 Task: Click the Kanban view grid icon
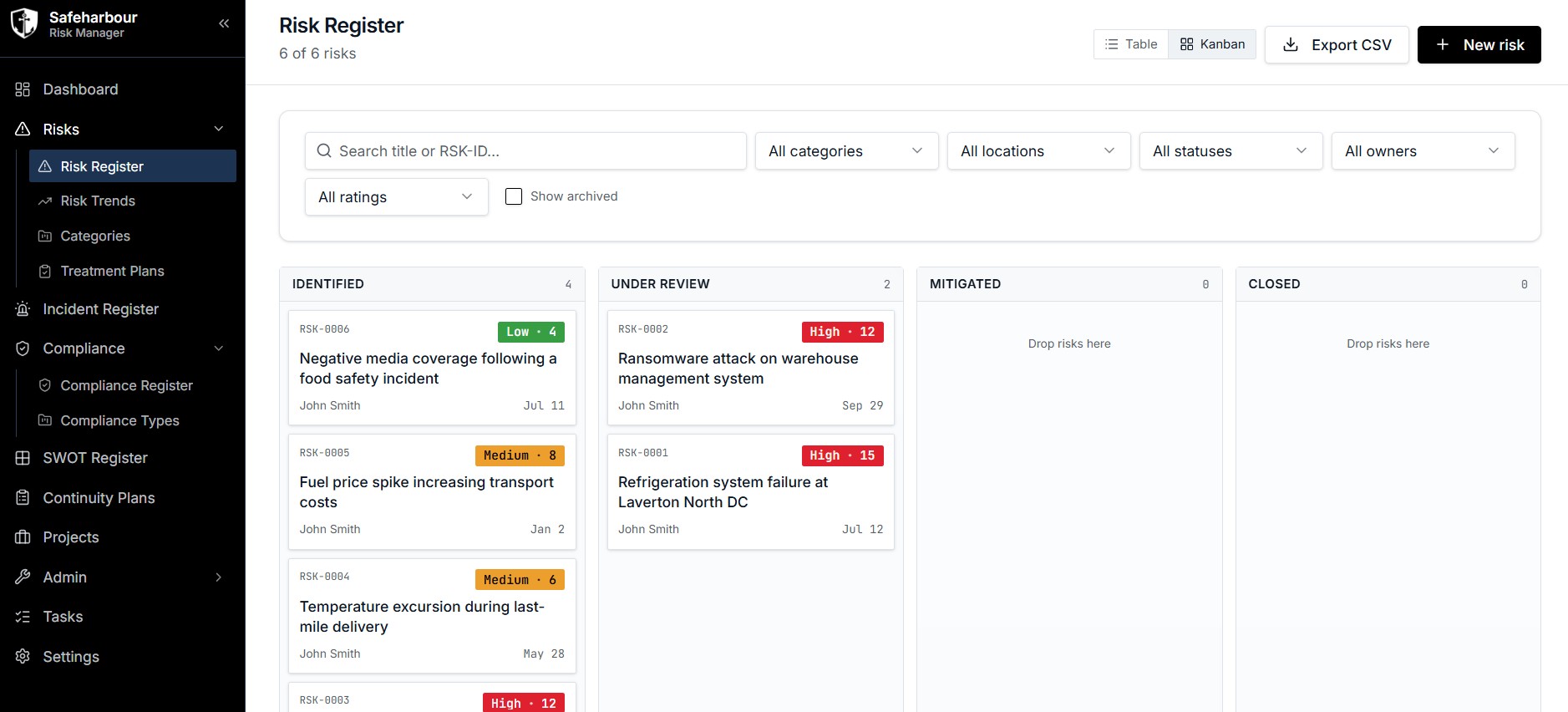tap(1186, 44)
